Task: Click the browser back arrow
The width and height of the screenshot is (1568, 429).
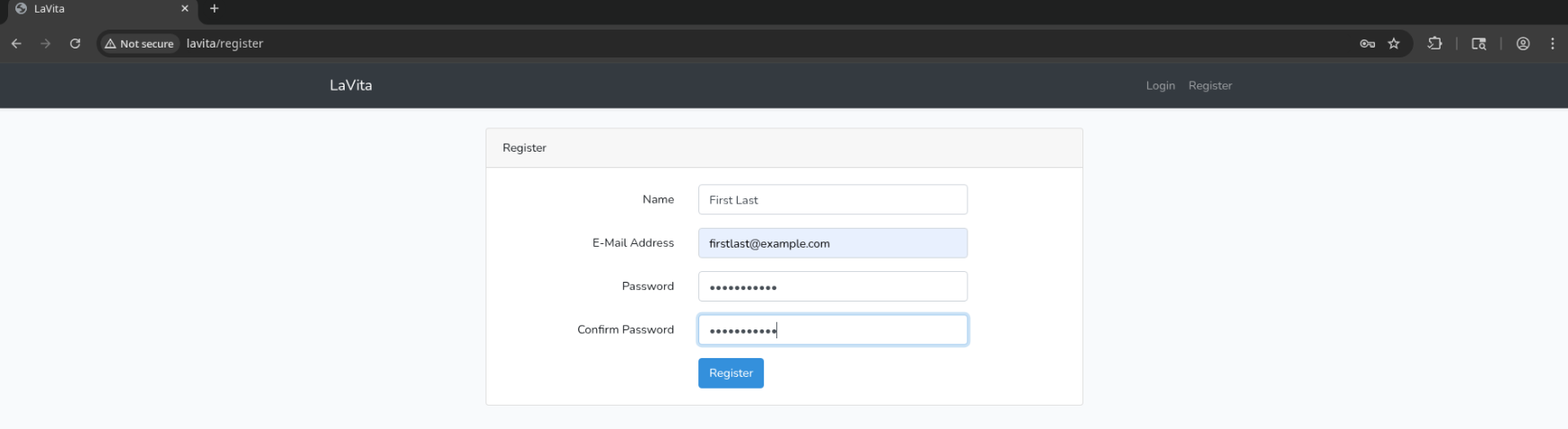Action: pyautogui.click(x=16, y=43)
